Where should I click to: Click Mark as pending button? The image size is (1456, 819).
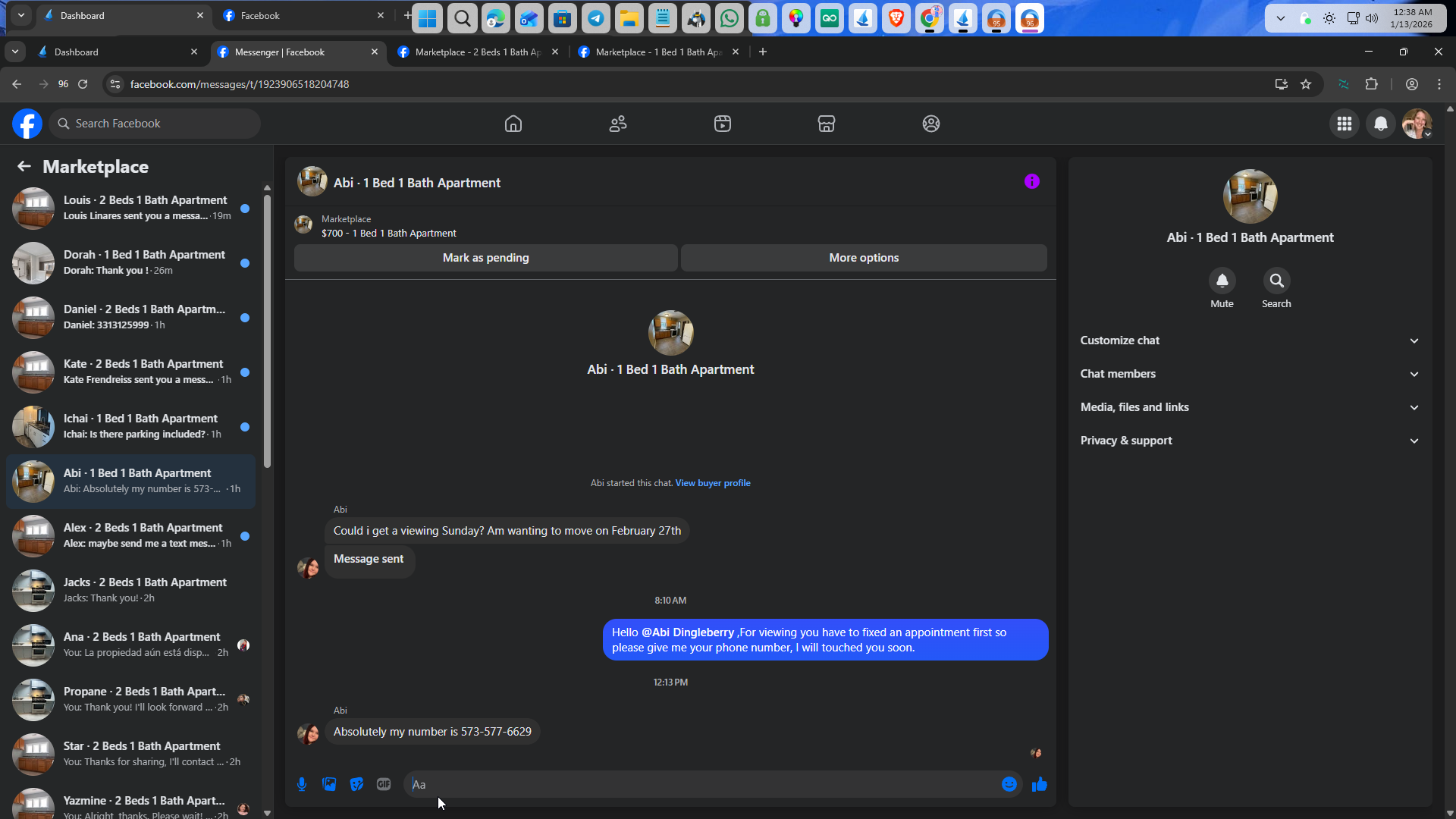tap(485, 258)
